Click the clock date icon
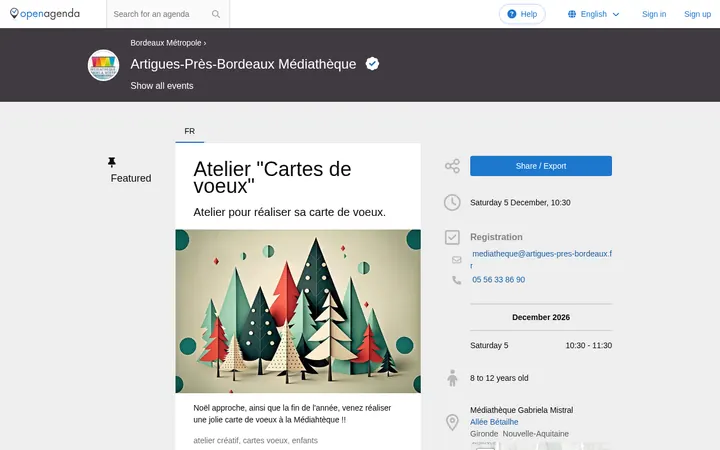 [x=452, y=202]
